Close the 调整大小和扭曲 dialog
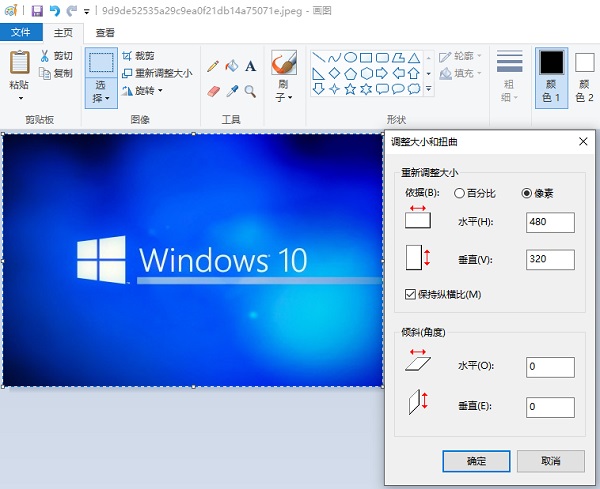Screen dimensions: 600x489 pos(583,142)
